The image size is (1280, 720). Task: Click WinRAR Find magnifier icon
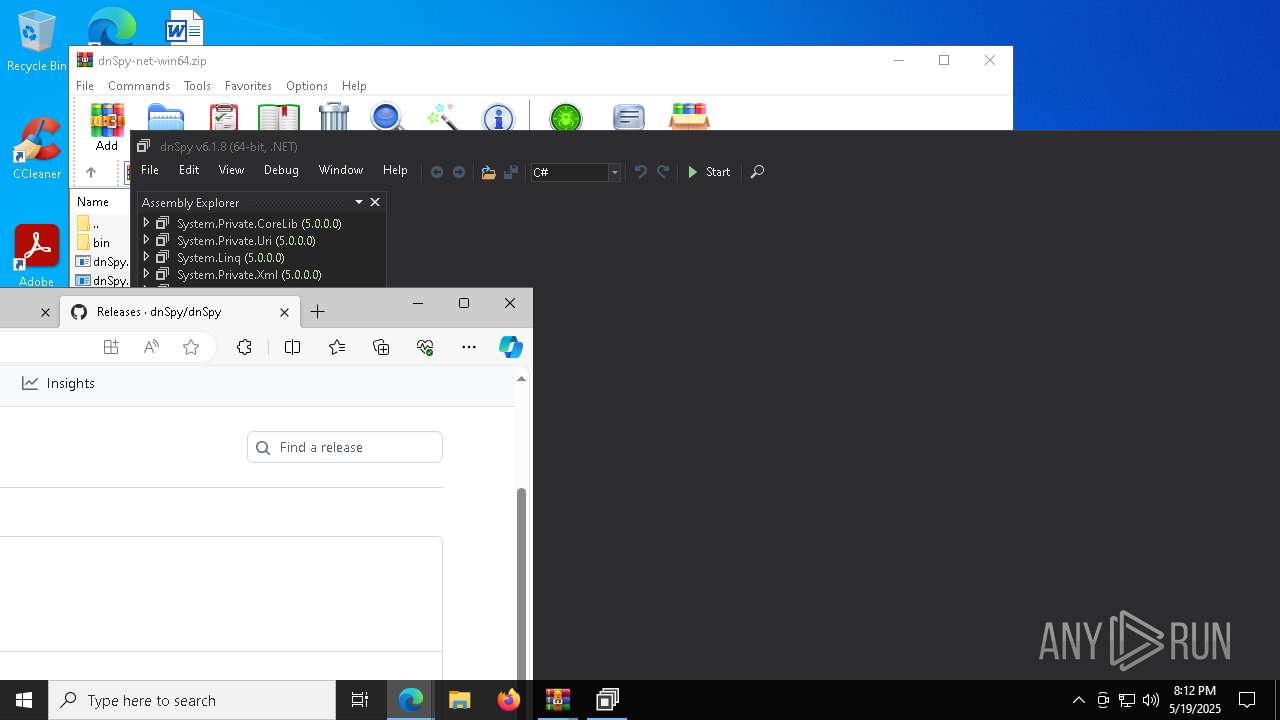click(x=387, y=117)
